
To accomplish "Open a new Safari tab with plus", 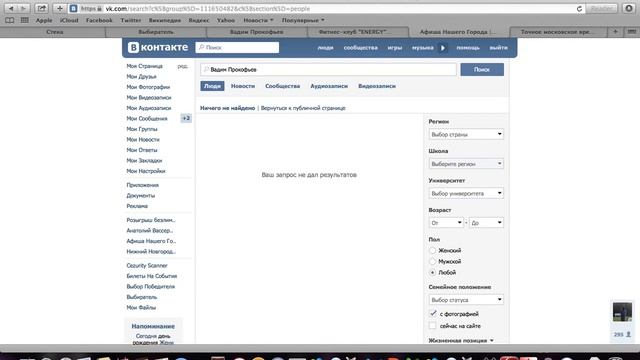I will click(x=615, y=31).
